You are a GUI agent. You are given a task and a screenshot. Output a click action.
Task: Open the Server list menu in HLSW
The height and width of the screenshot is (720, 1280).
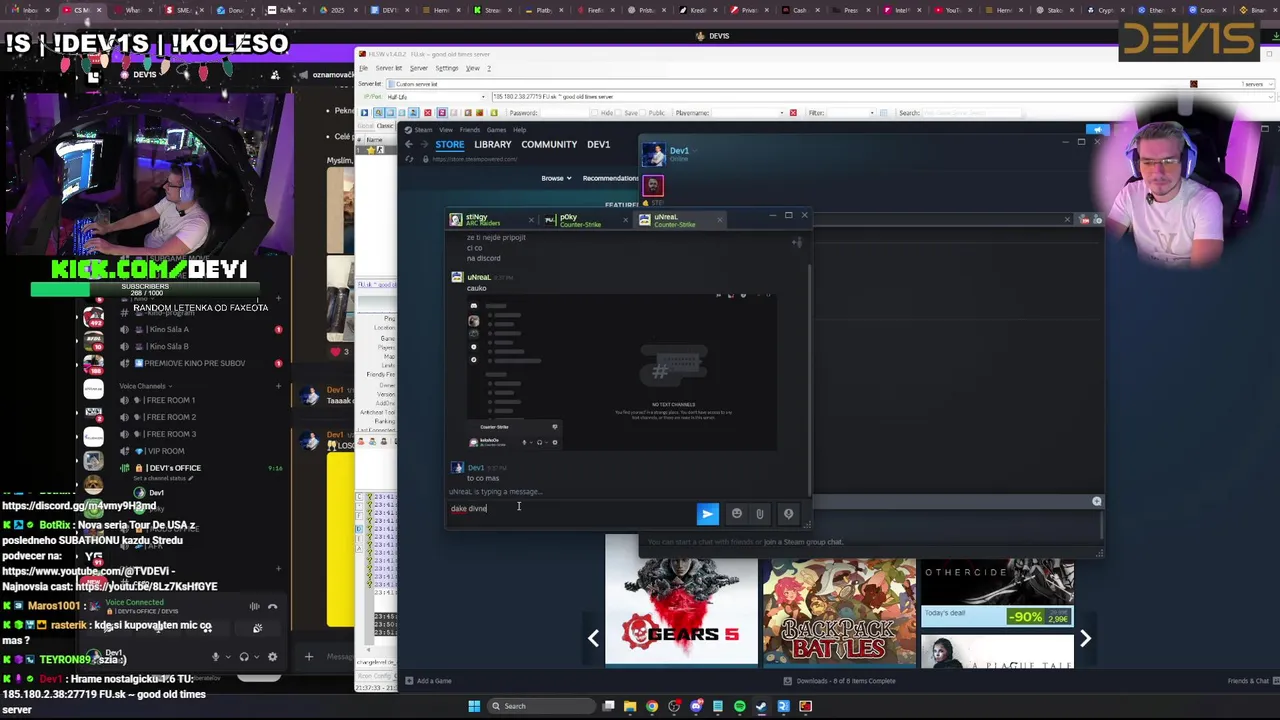coord(389,68)
